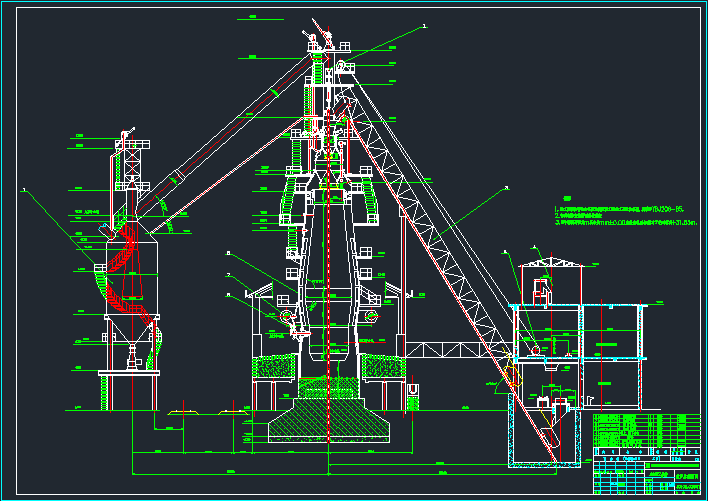Select the green hatched block left of furnace
The image size is (708, 501).
[x=272, y=367]
